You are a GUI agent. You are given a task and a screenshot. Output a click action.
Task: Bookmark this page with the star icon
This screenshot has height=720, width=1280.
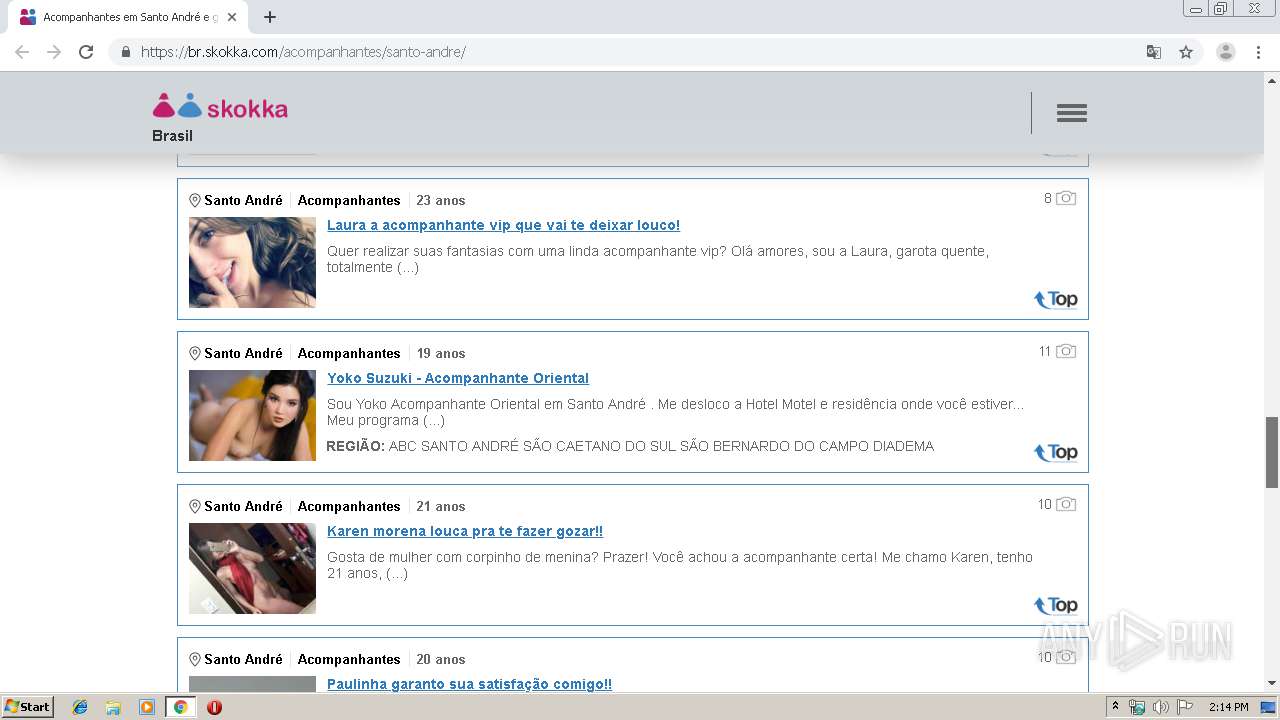point(1186,52)
